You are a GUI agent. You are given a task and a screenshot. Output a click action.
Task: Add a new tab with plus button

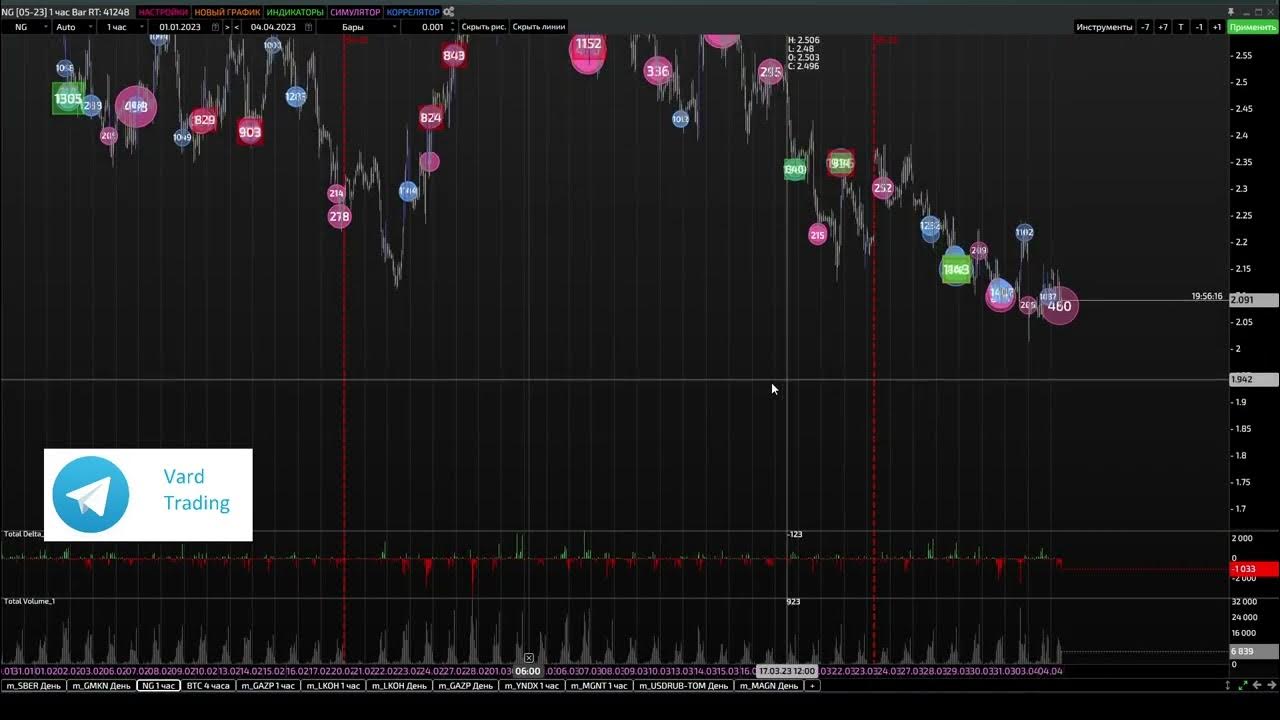click(x=812, y=686)
